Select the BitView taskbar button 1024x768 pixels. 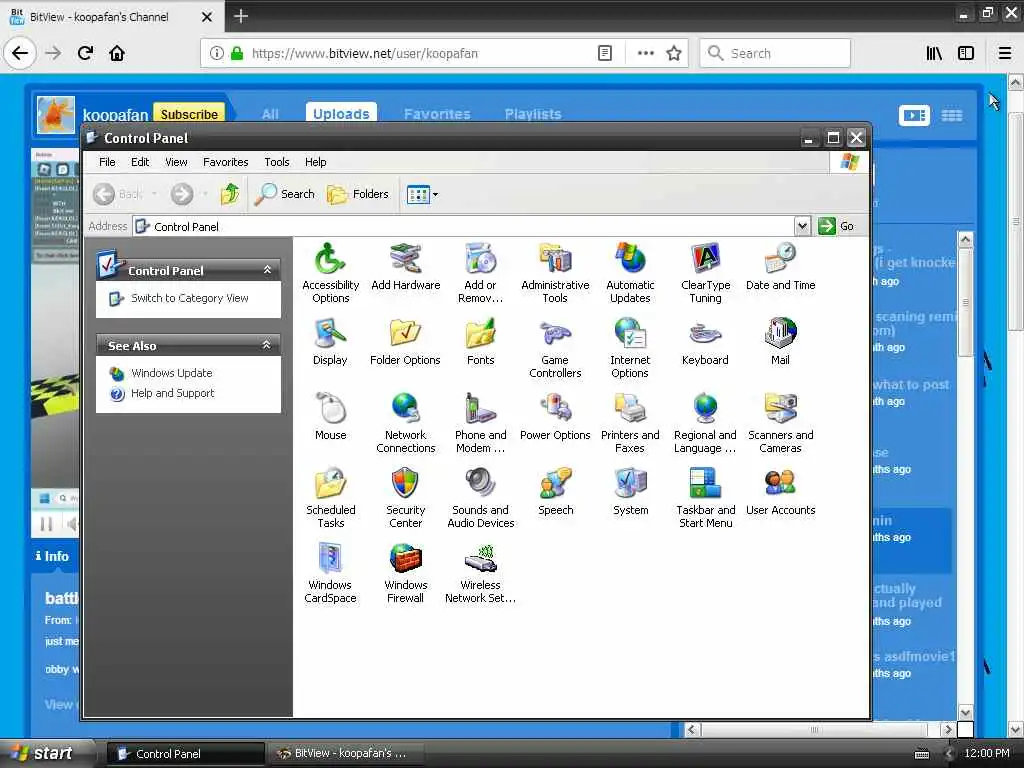[344, 754]
